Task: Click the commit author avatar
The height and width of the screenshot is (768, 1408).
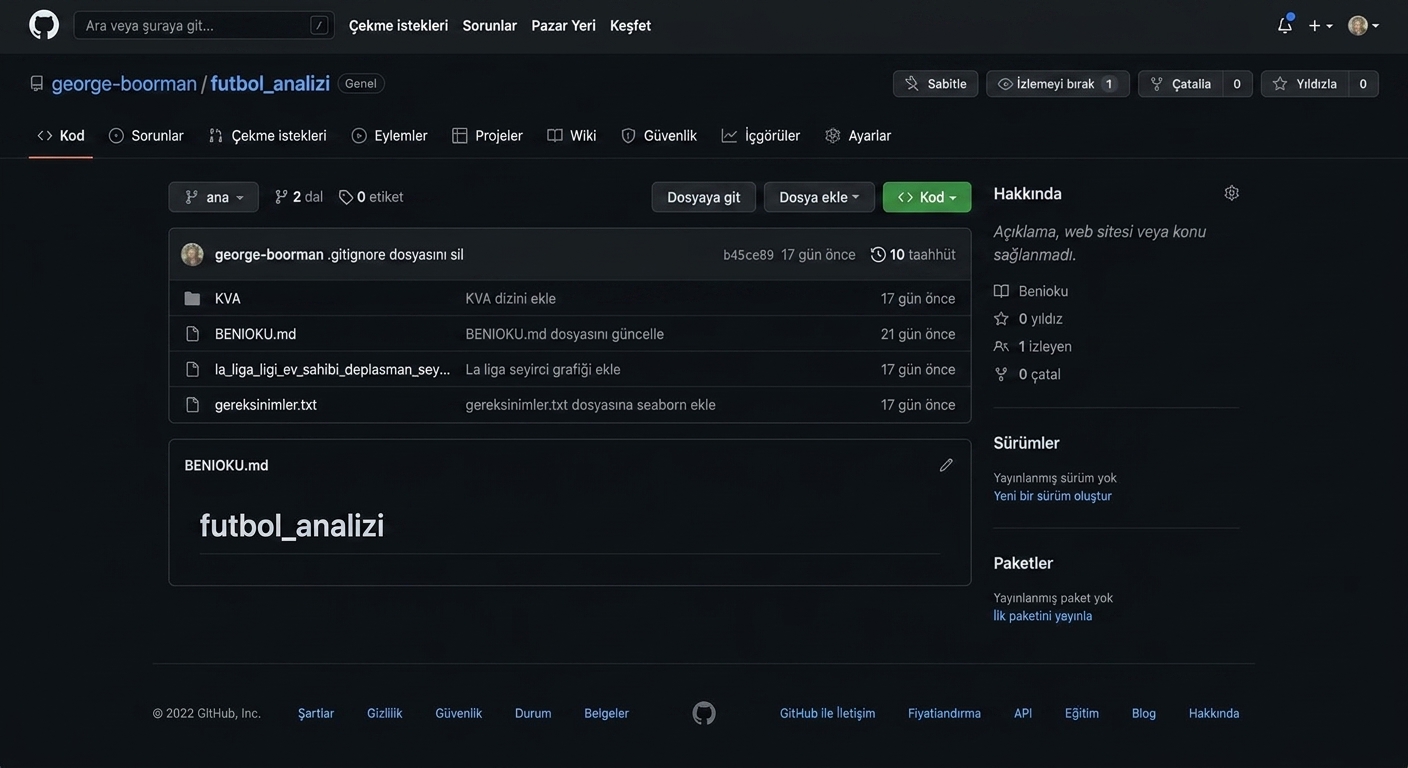Action: click(192, 254)
